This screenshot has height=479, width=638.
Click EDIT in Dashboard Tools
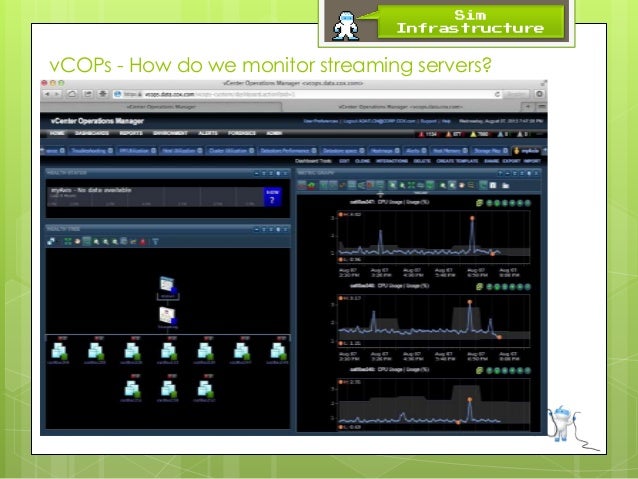[x=344, y=161]
